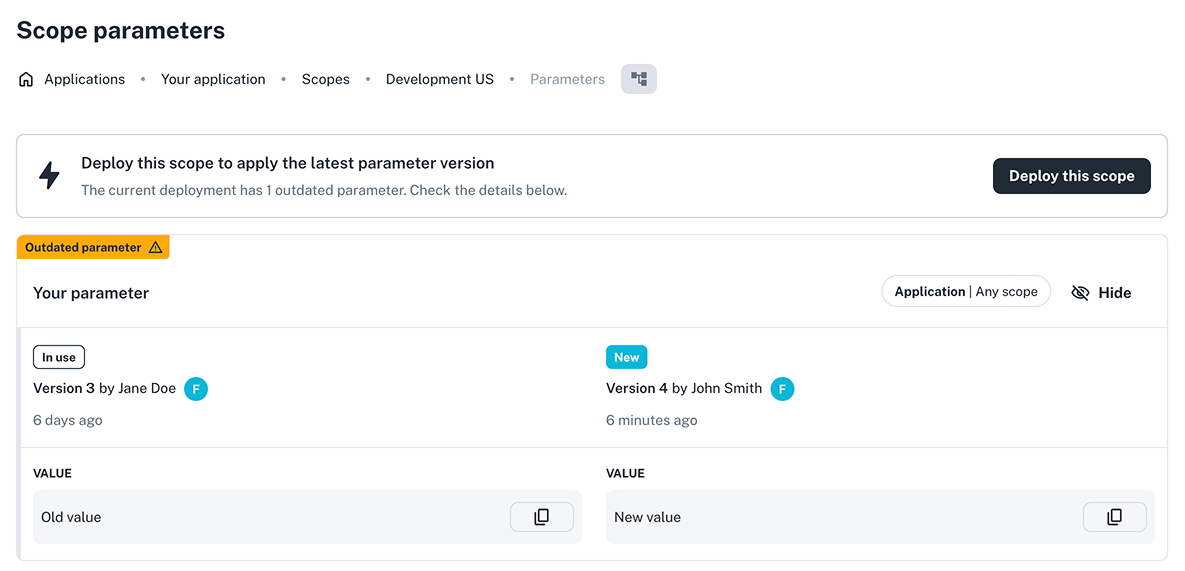Hide the parameter details

pyautogui.click(x=1114, y=293)
